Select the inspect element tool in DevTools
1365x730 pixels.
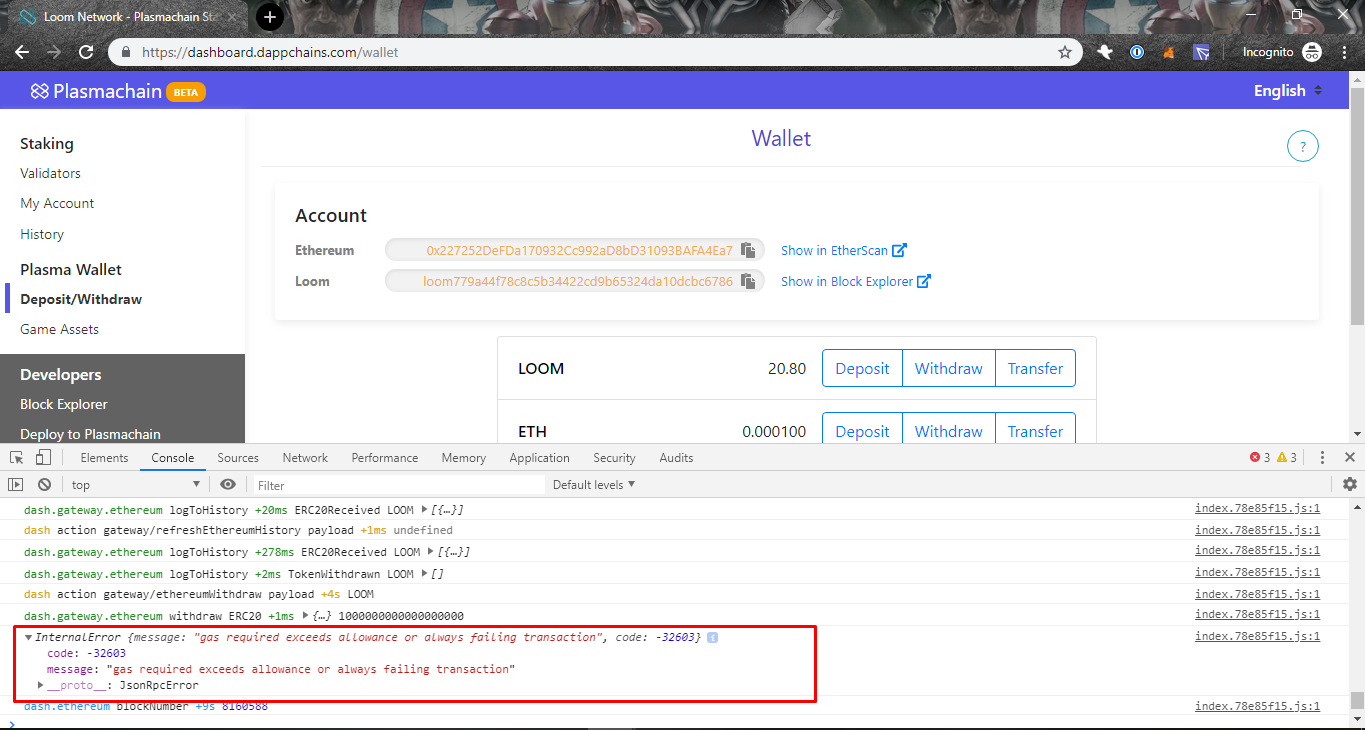pos(15,457)
